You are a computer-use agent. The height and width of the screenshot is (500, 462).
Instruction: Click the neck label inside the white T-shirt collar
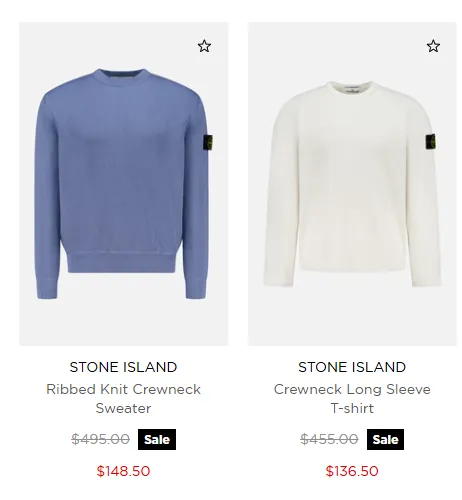[353, 89]
